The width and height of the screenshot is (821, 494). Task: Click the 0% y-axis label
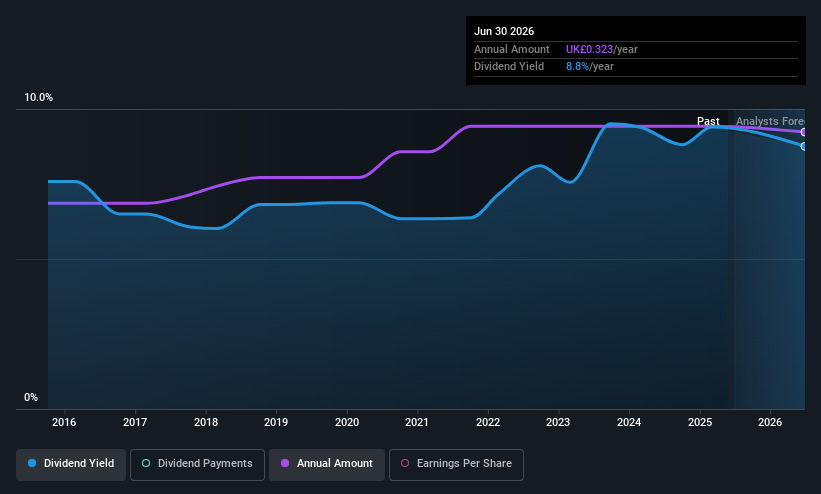click(x=31, y=398)
